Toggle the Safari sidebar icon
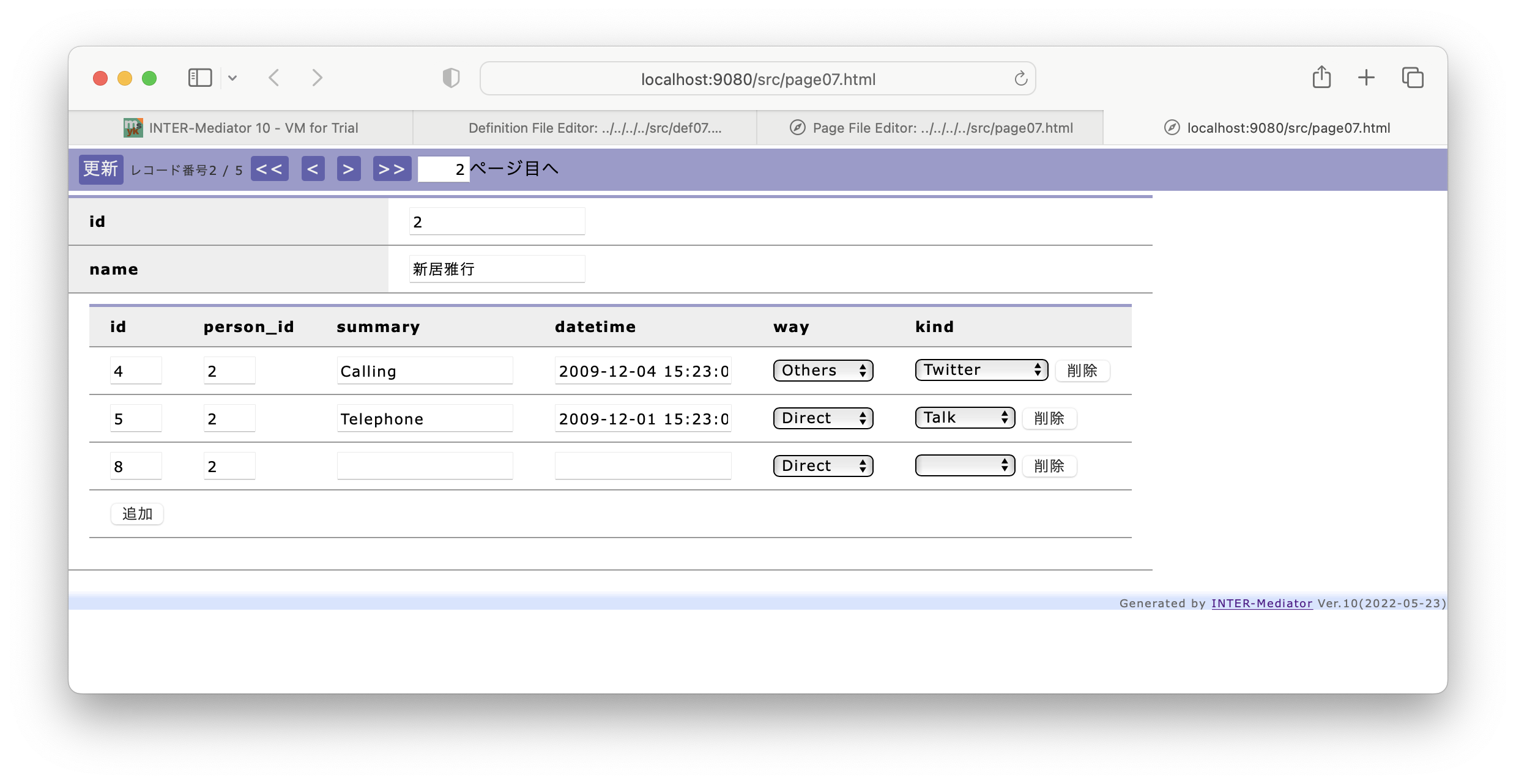Viewport: 1516px width, 784px height. (199, 78)
